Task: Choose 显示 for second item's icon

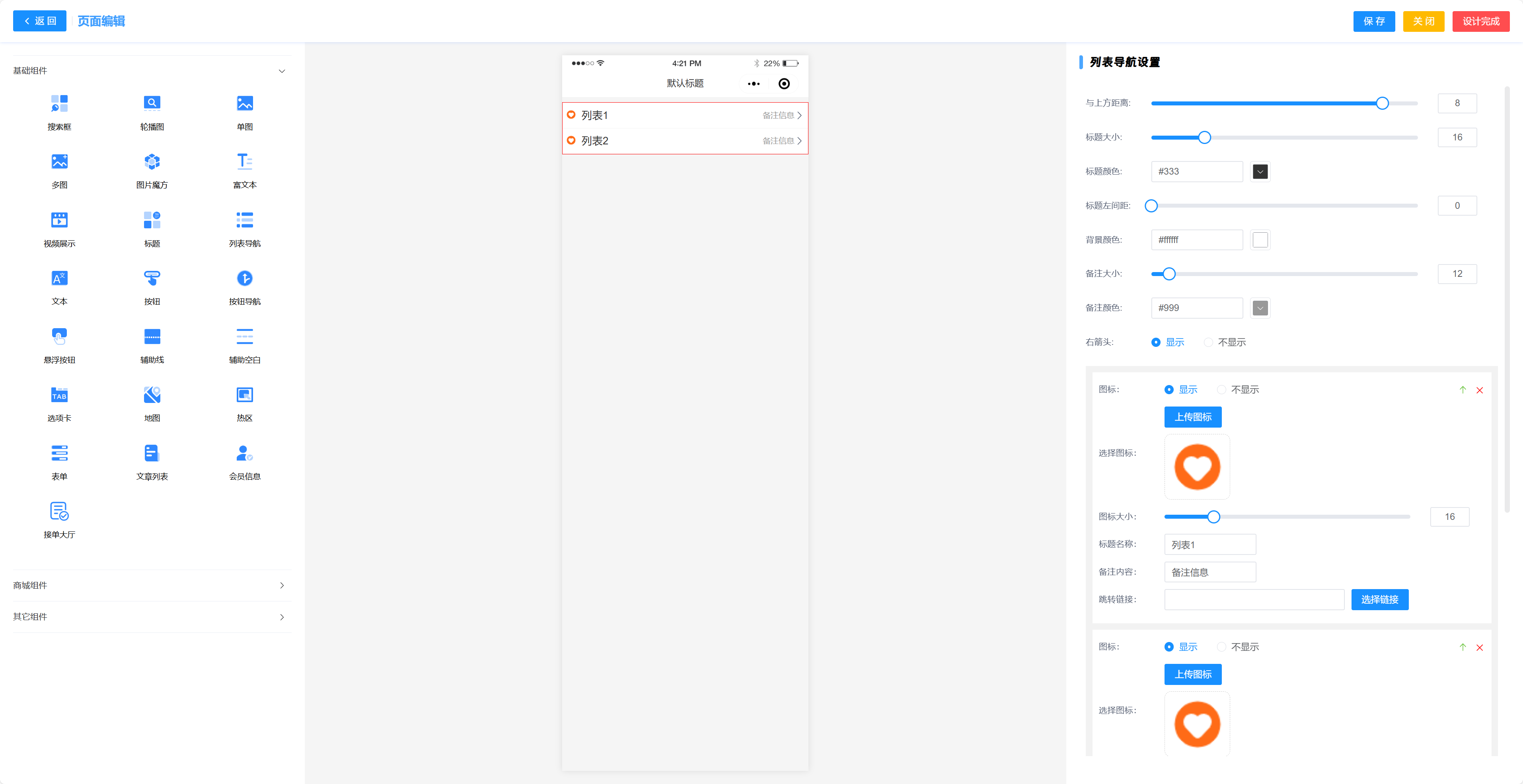Action: [x=1169, y=647]
